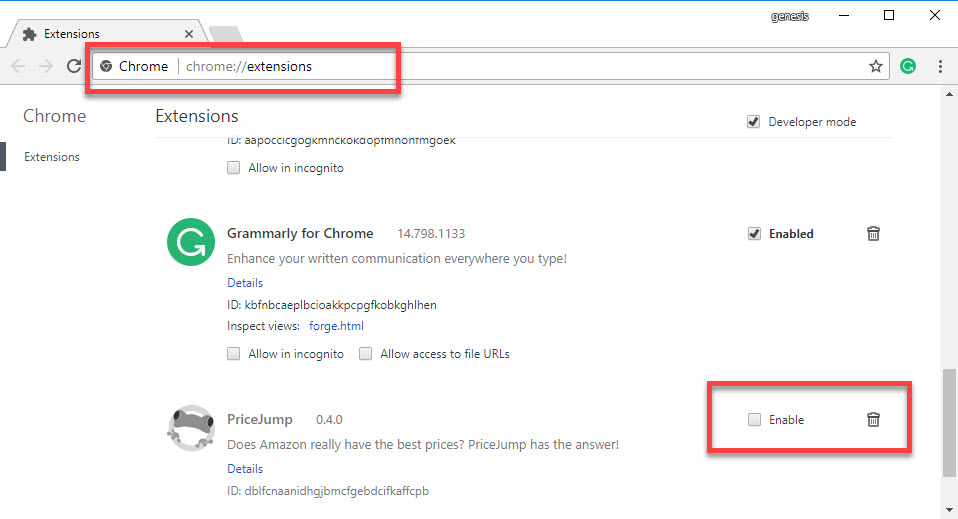Click the Grammarly for Chrome title
This screenshot has width=958, height=519.
pos(300,234)
